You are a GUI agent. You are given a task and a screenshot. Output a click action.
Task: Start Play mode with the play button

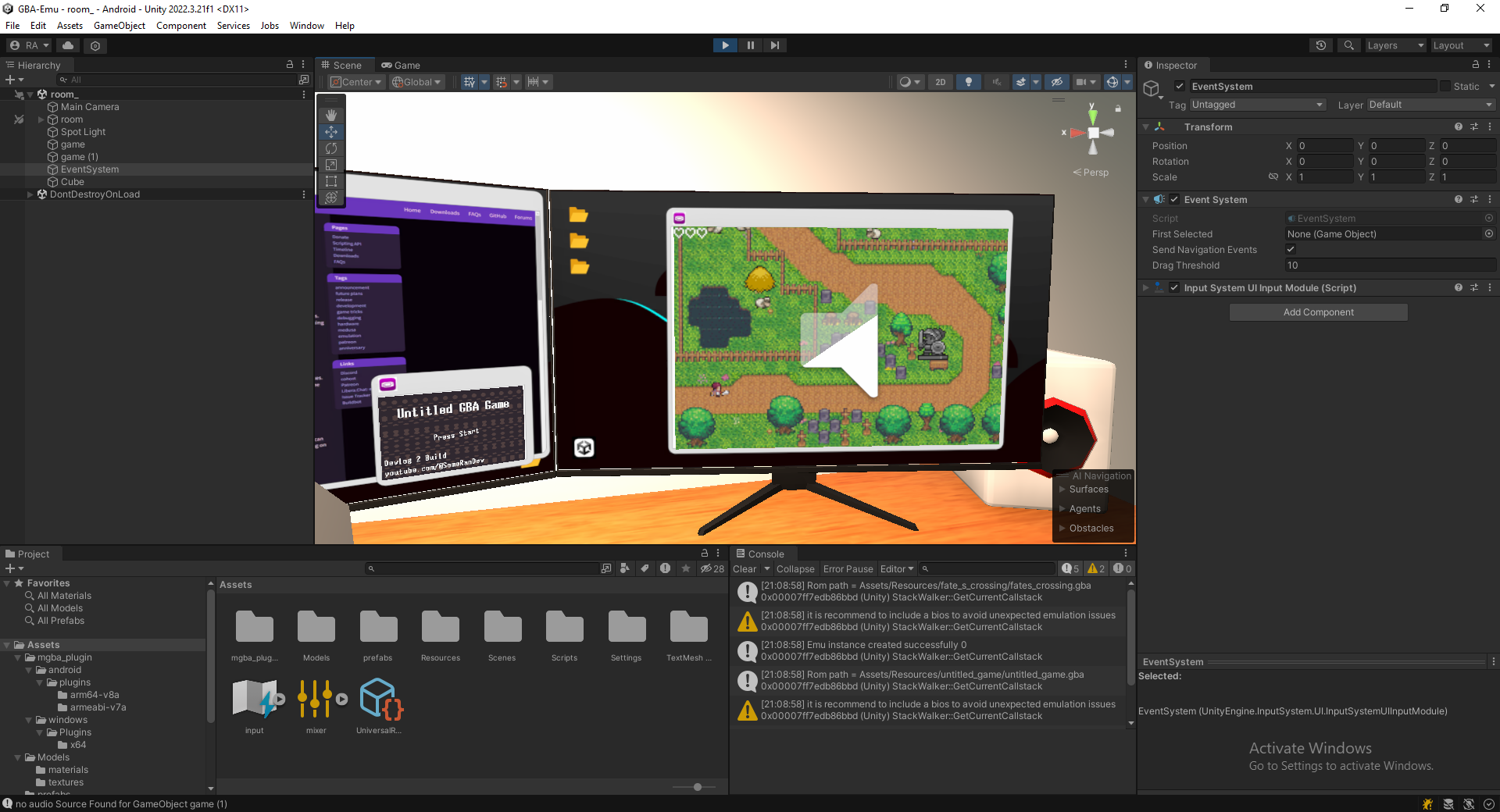point(725,45)
